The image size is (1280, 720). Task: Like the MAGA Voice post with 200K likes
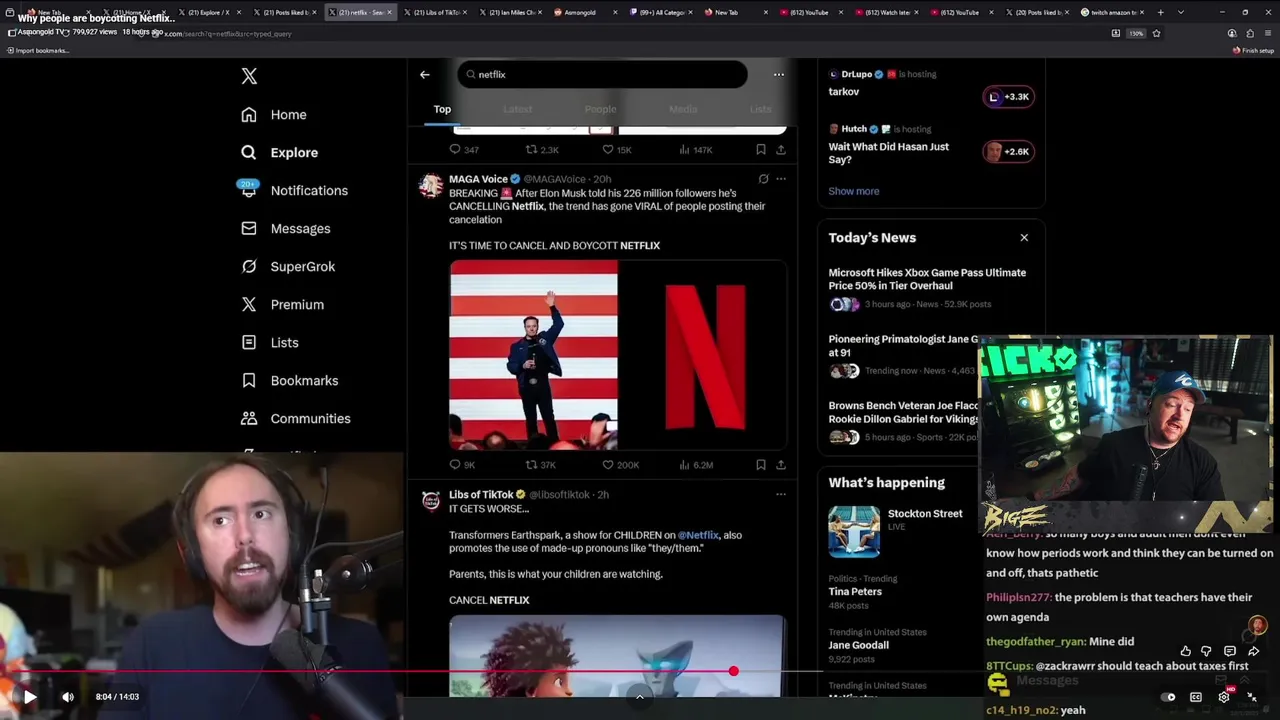(x=620, y=465)
